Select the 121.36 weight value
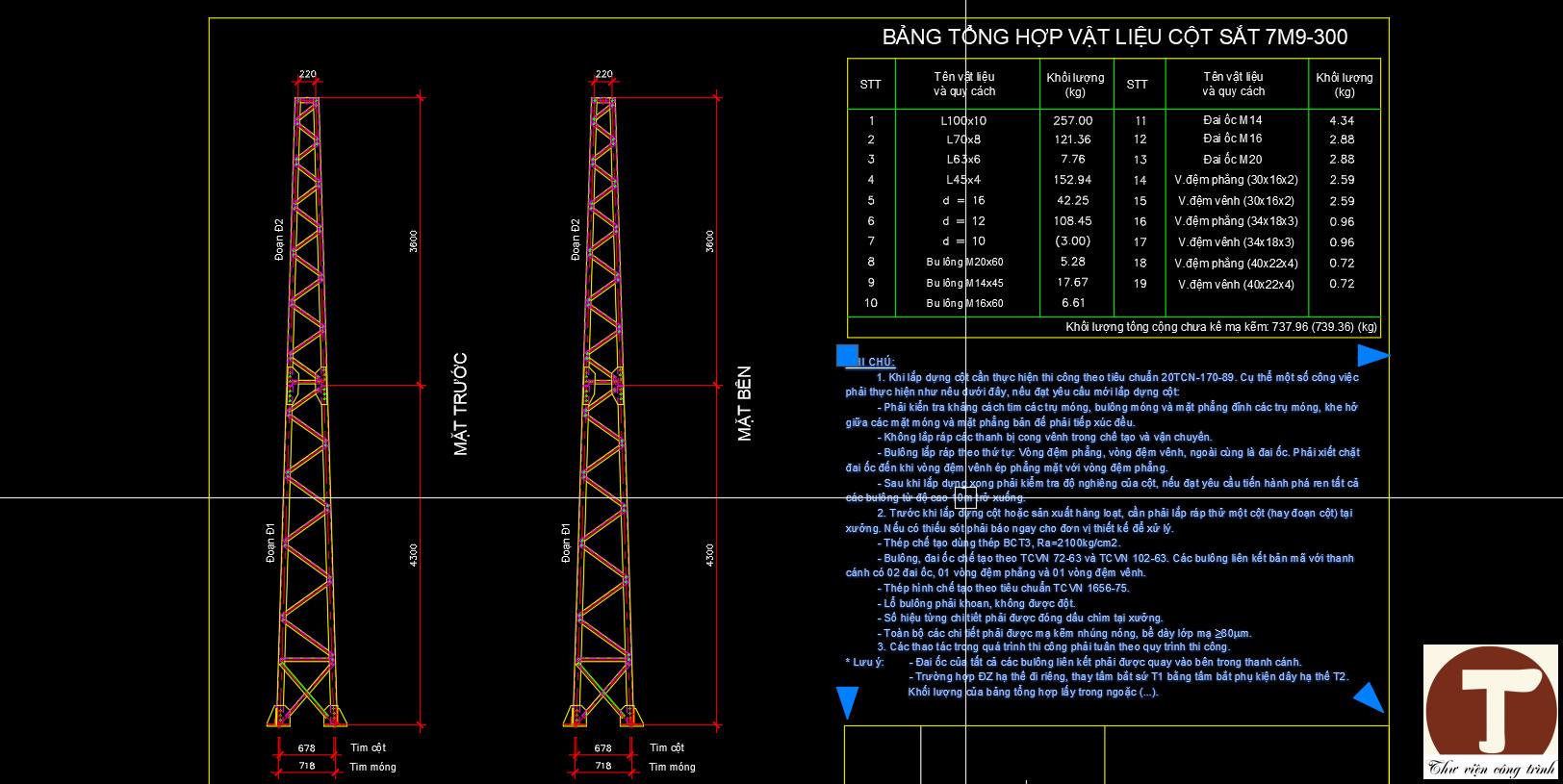 (1073, 139)
